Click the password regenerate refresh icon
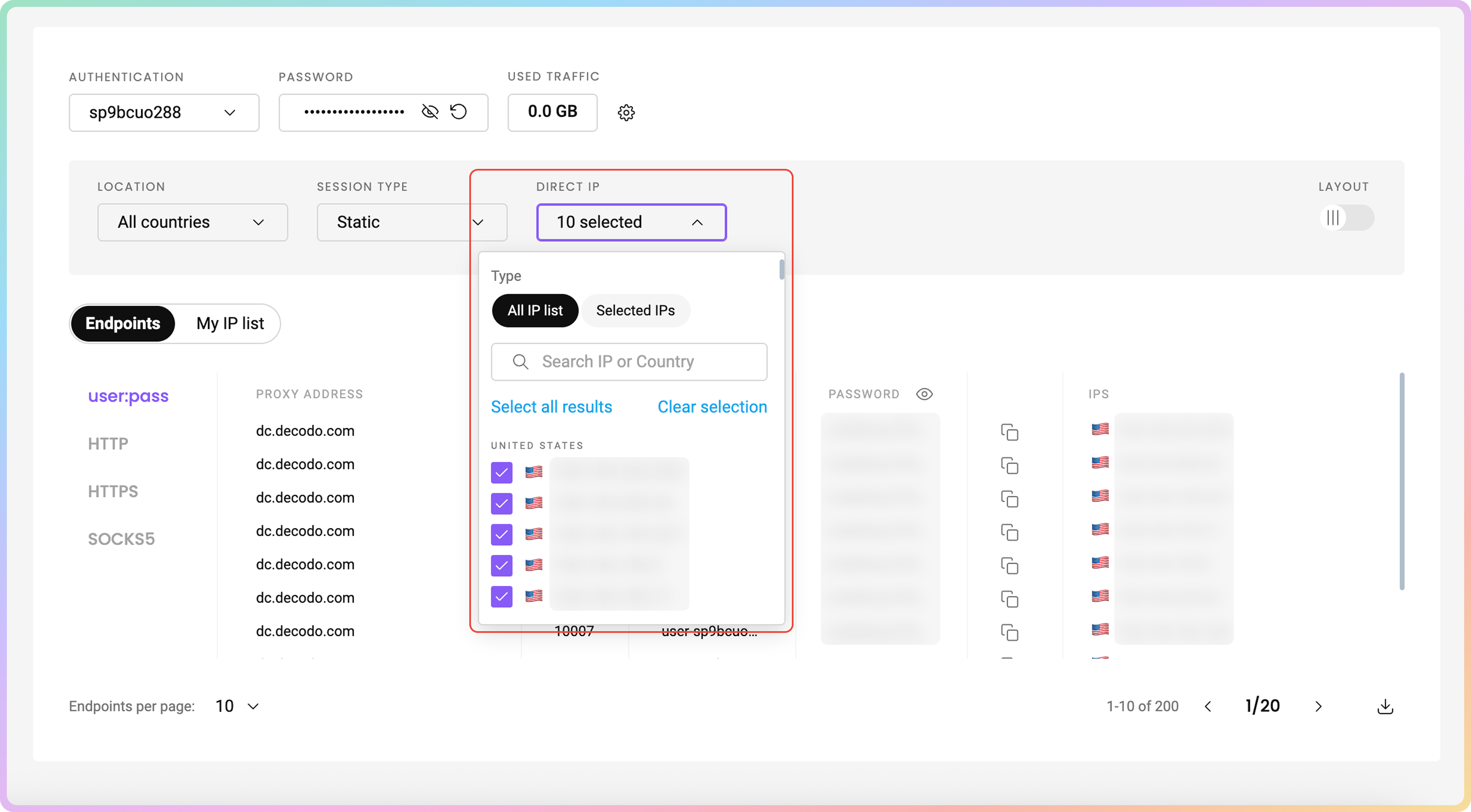Viewport: 1471px width, 812px height. (x=459, y=111)
